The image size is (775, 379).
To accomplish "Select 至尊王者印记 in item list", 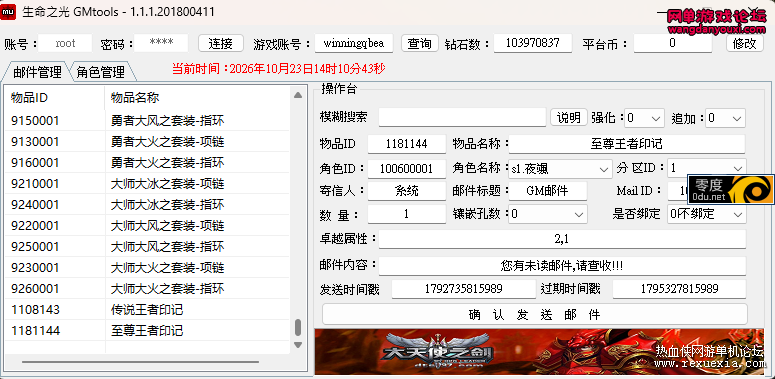I will click(x=147, y=330).
